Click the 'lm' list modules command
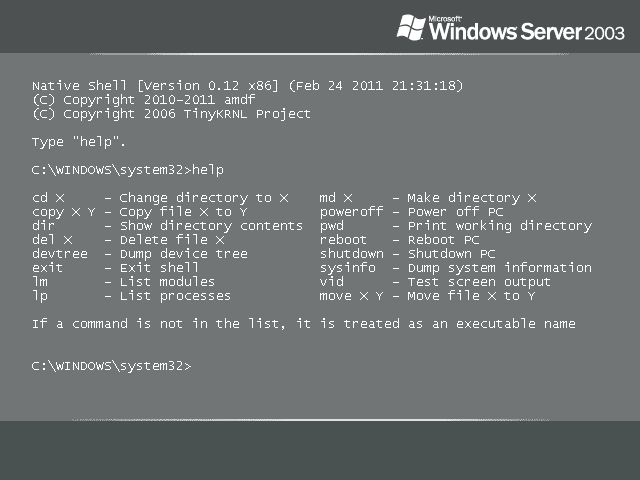Viewport: 640px width, 480px height. point(40,282)
